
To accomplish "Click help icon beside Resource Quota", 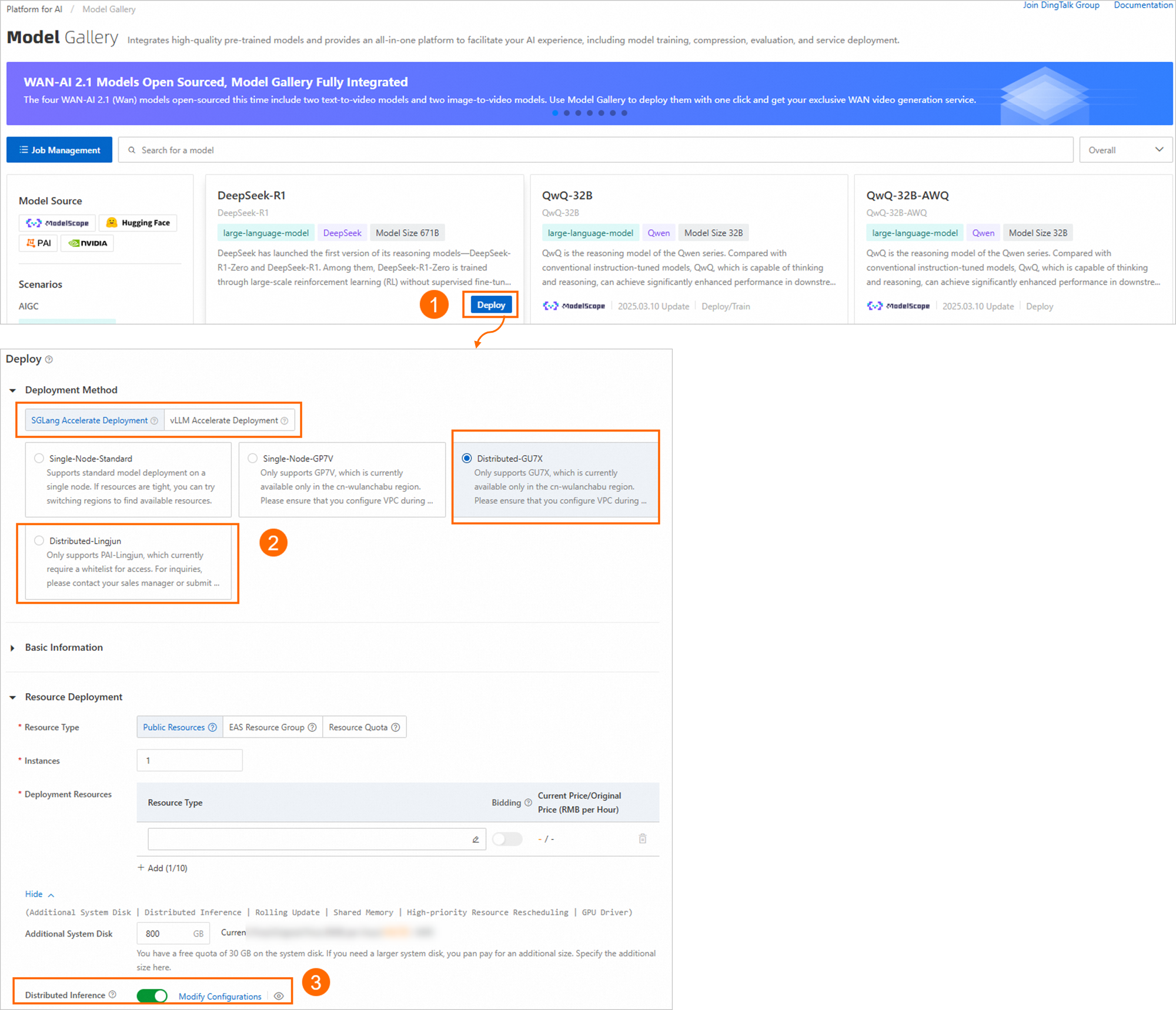I will 396,727.
